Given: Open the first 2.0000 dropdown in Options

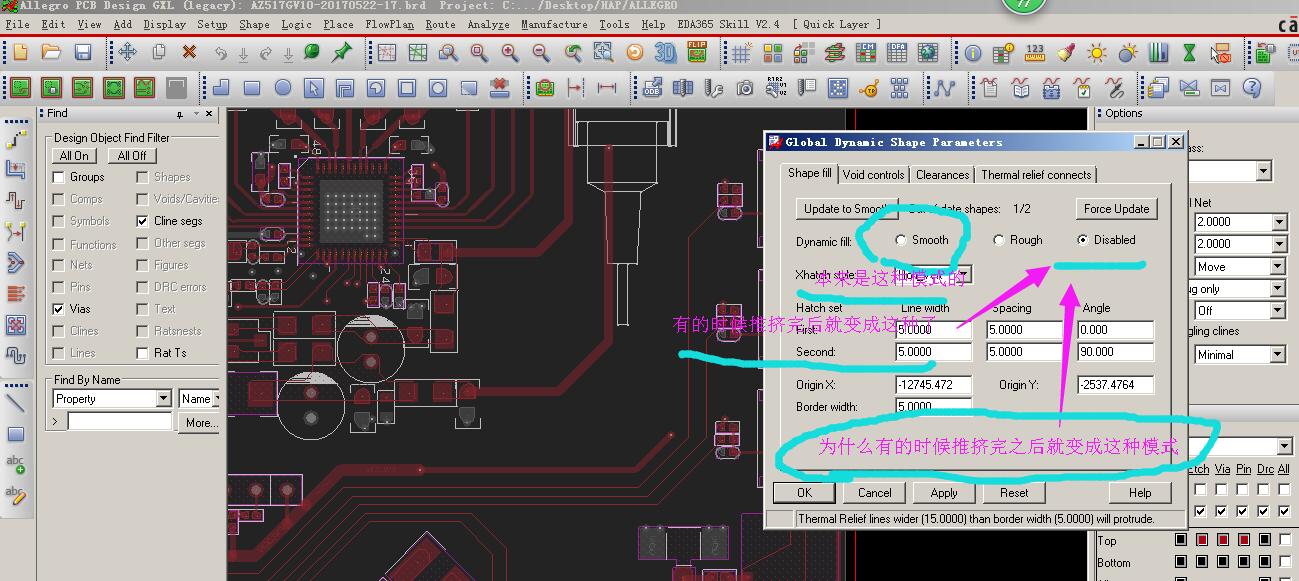Looking at the screenshot, I should [x=1279, y=222].
